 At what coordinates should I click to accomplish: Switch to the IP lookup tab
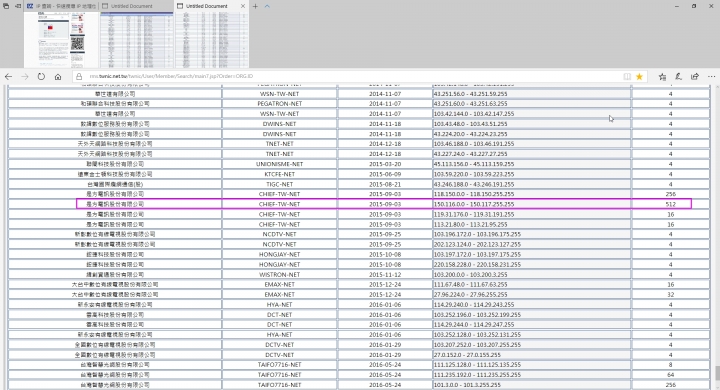[62, 6]
